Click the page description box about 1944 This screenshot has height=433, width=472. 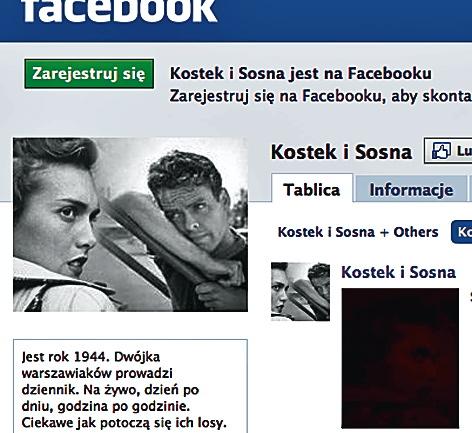[x=130, y=386]
